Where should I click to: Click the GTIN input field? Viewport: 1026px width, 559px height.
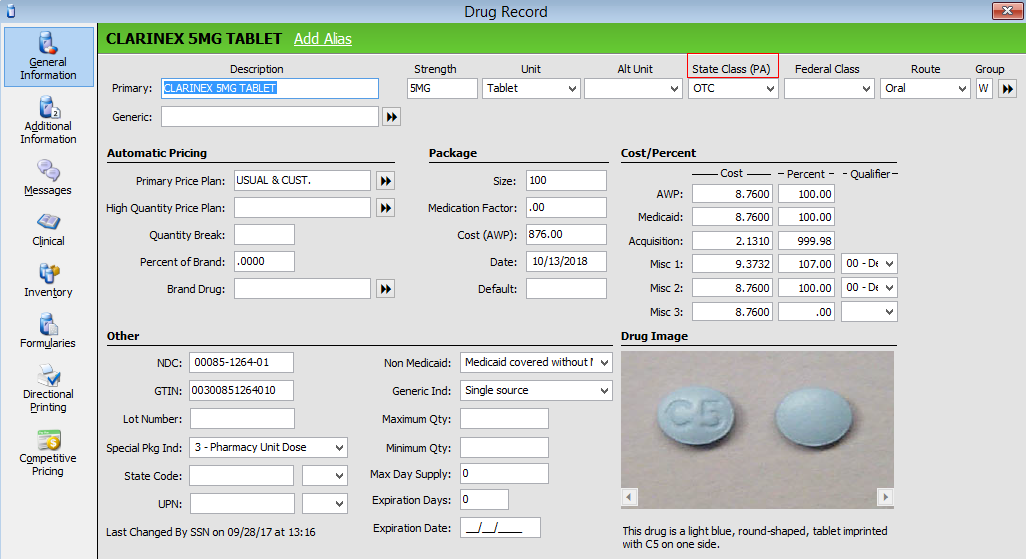[x=241, y=391]
